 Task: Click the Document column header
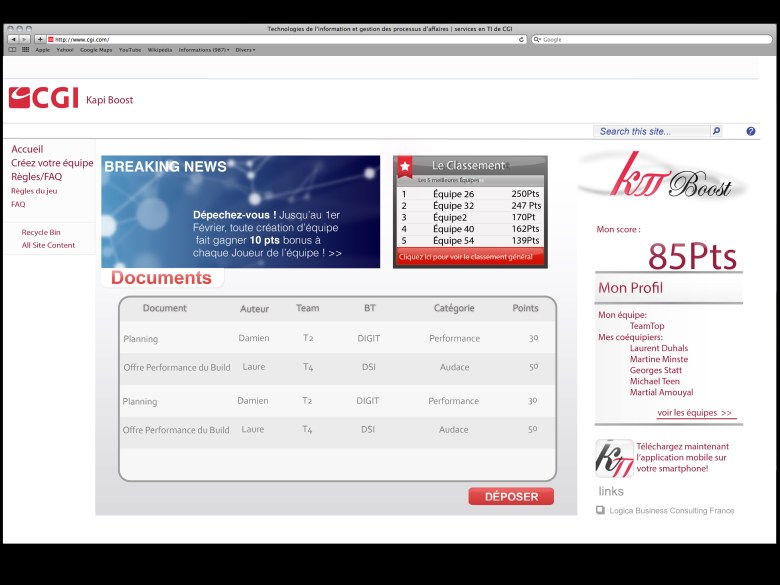coord(164,308)
